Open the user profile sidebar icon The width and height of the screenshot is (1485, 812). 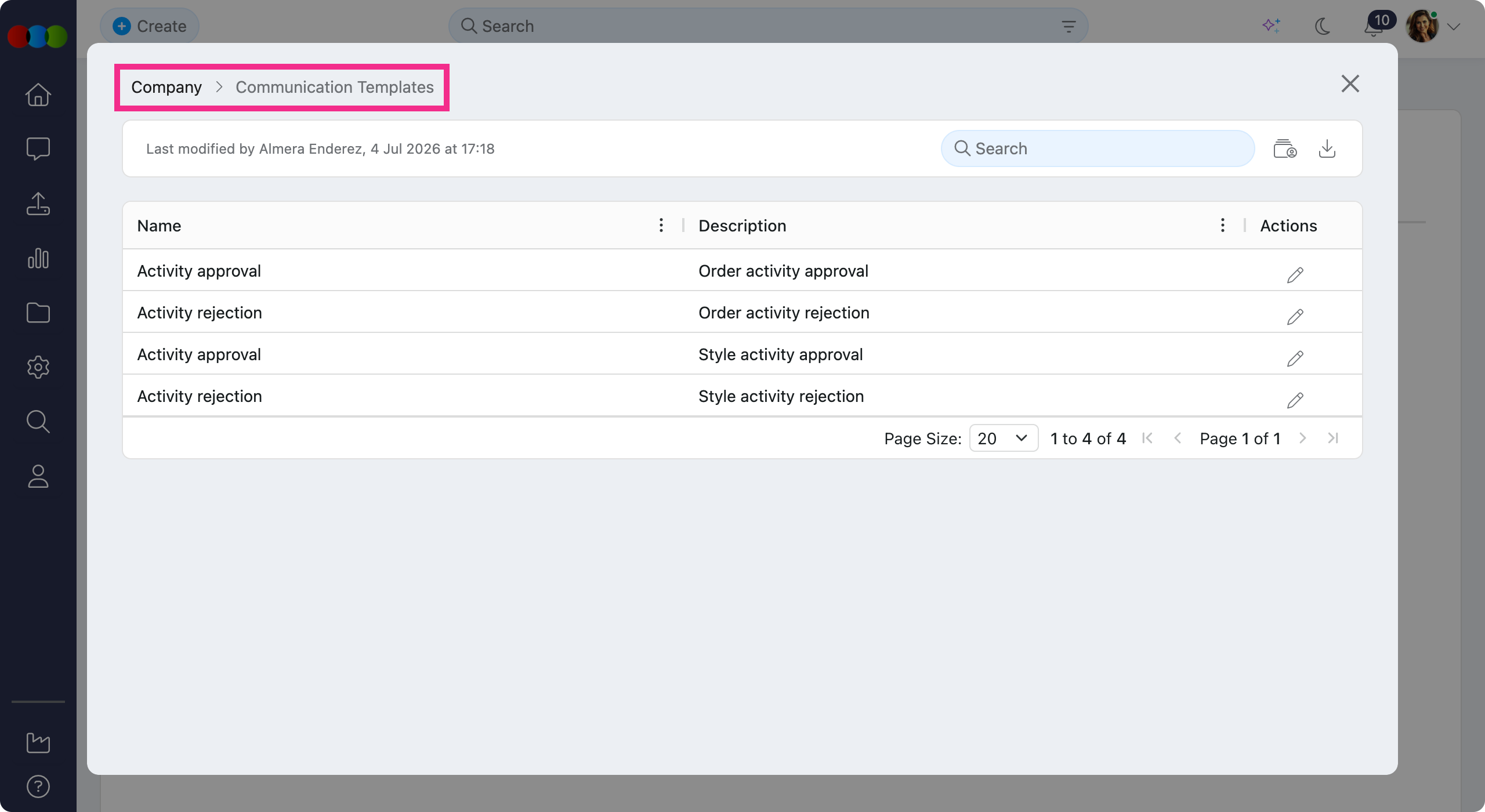[x=38, y=476]
